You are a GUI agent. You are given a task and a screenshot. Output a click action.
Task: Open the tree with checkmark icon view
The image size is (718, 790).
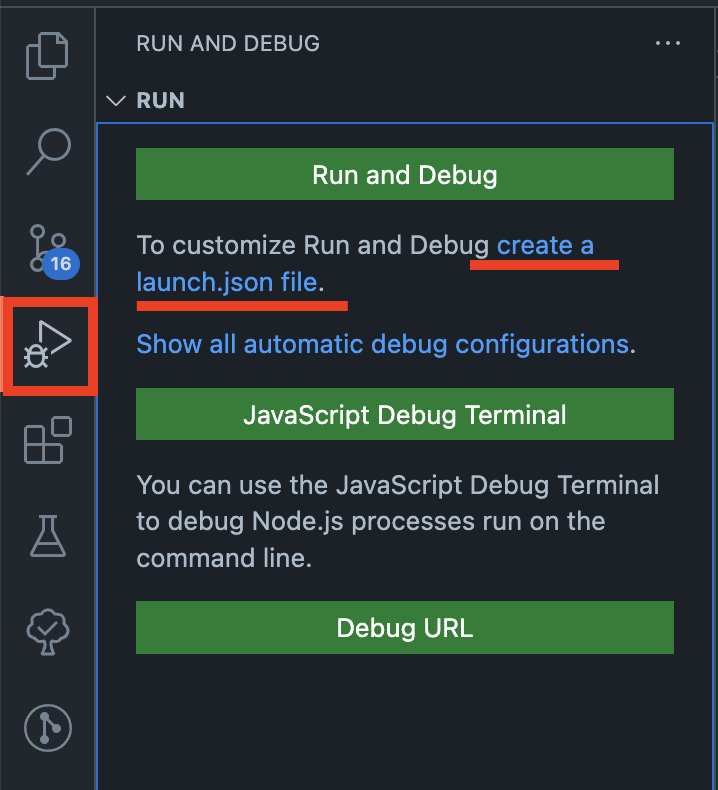click(48, 632)
